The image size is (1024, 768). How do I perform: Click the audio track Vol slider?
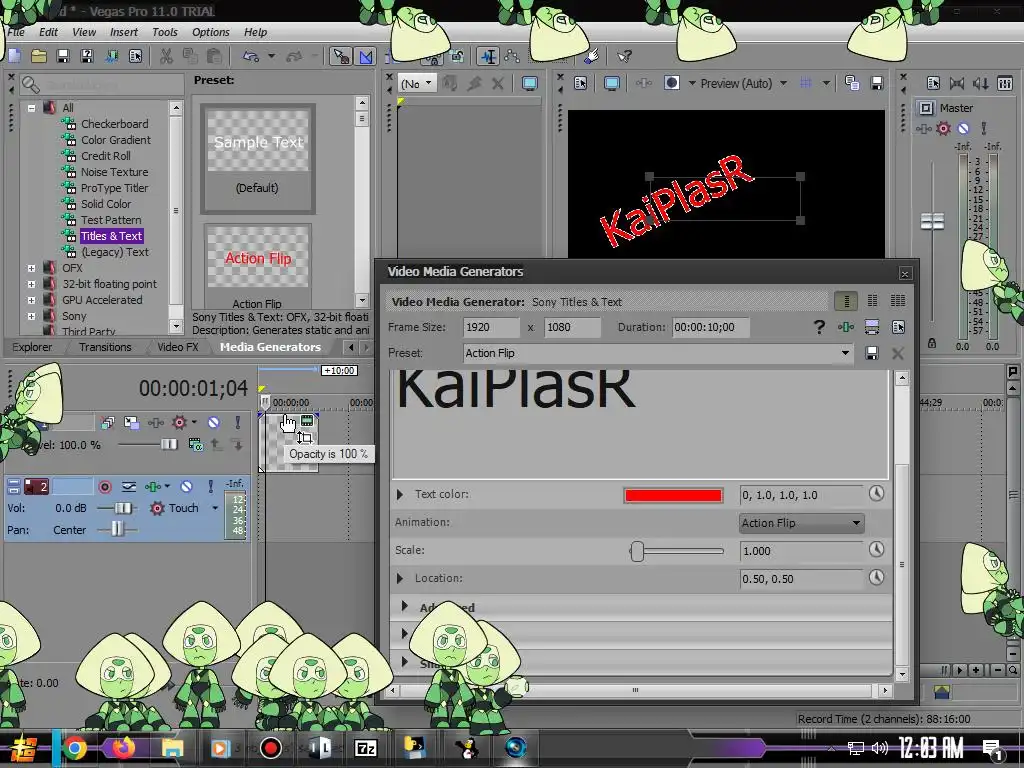(122, 508)
